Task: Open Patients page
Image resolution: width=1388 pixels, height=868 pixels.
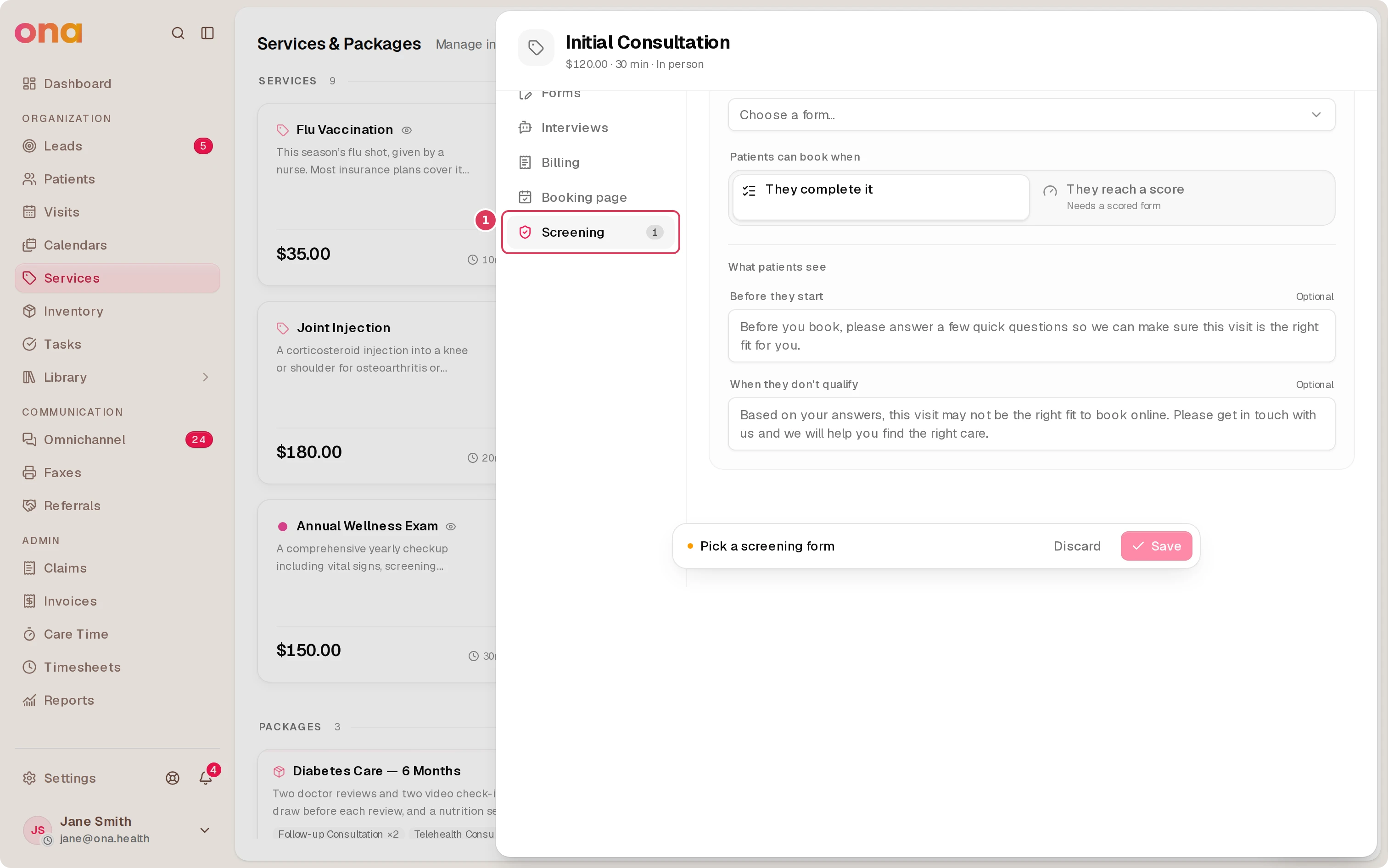Action: tap(117, 179)
